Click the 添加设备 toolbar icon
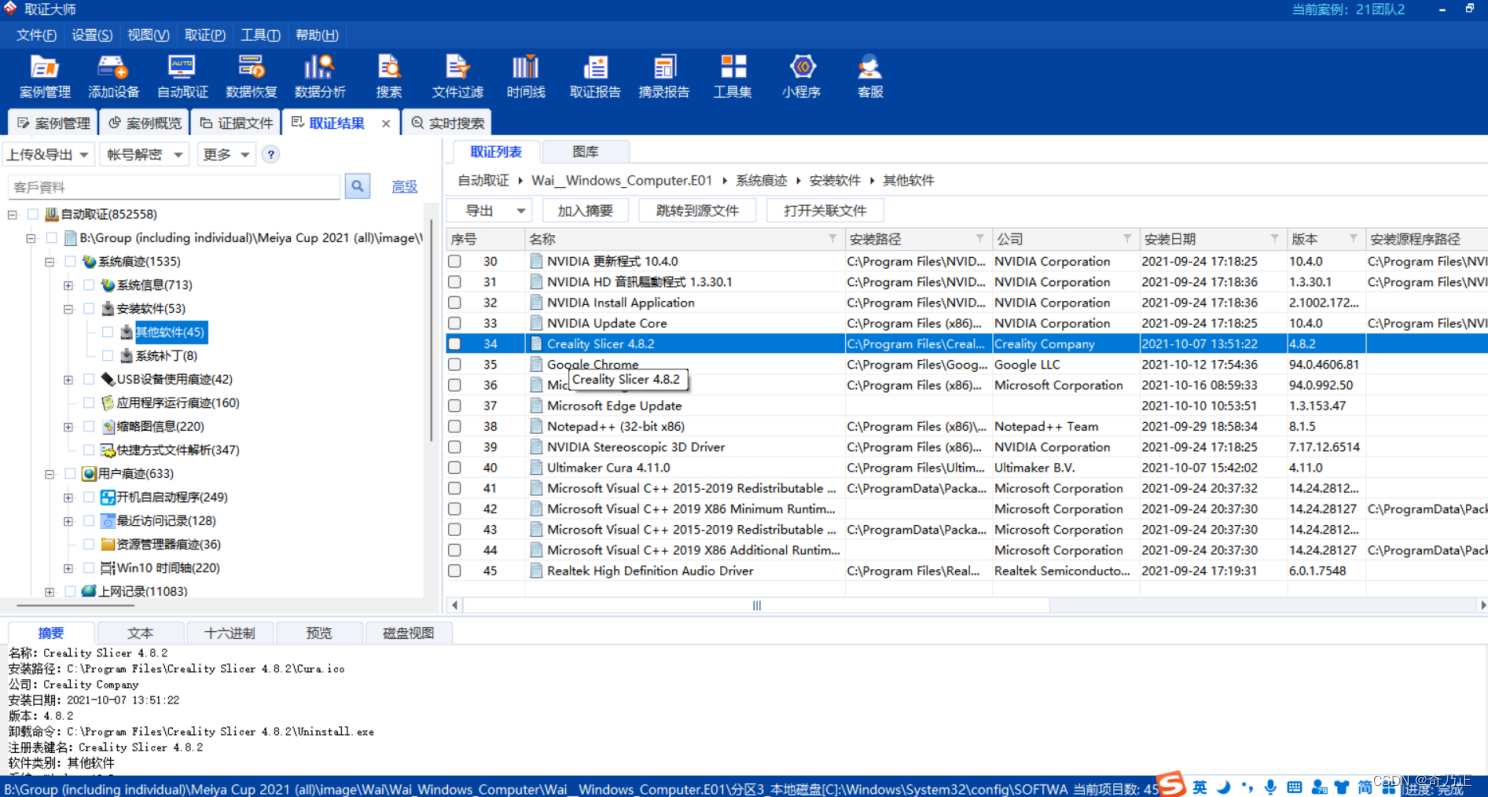Image resolution: width=1488 pixels, height=797 pixels. 113,77
